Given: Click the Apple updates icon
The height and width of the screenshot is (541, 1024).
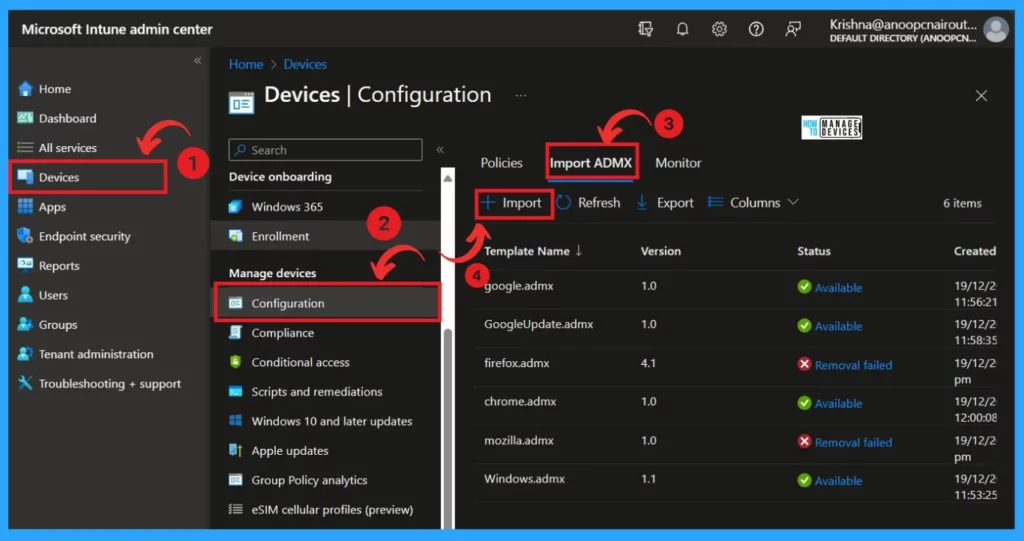Looking at the screenshot, I should pos(236,450).
